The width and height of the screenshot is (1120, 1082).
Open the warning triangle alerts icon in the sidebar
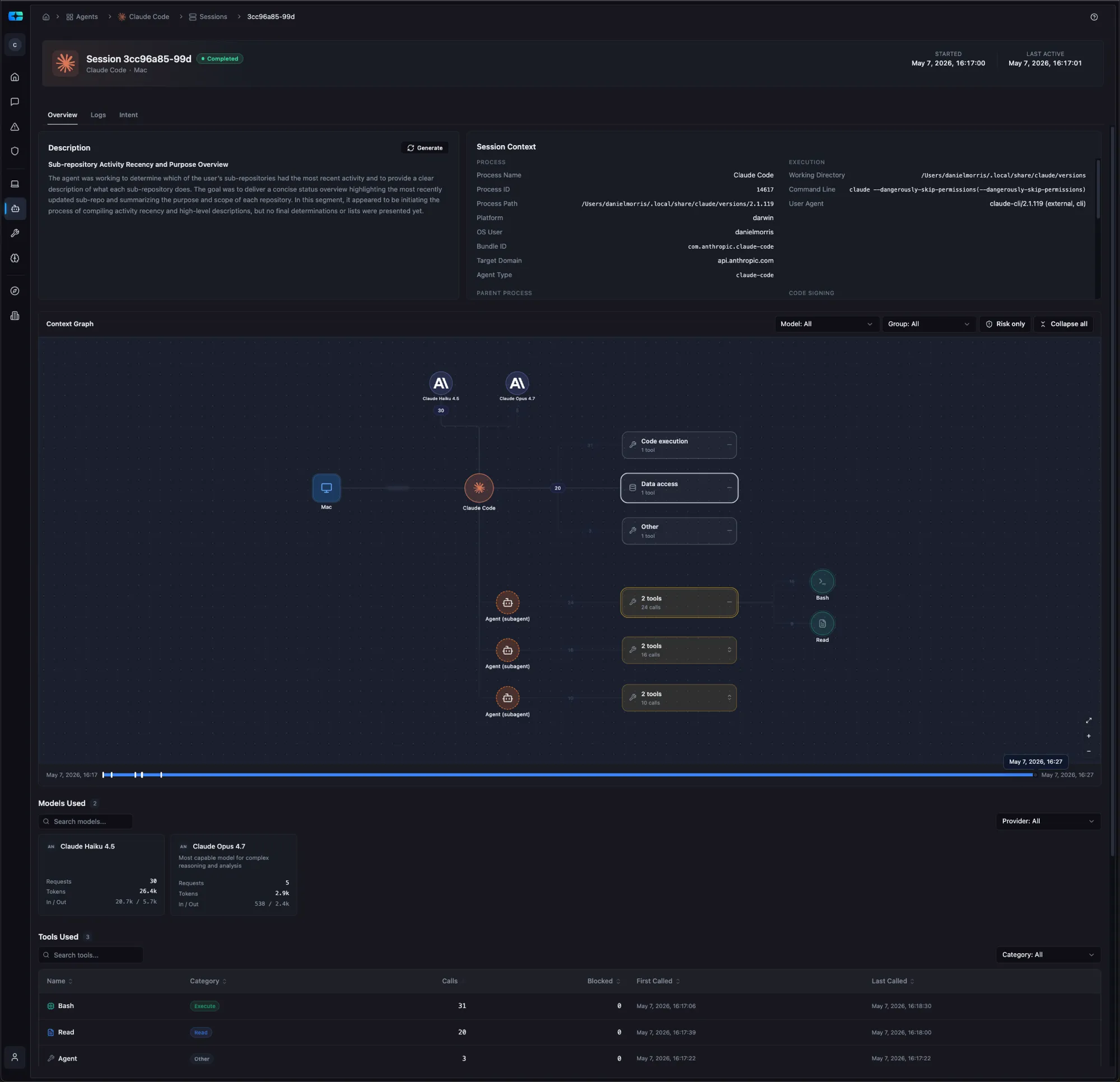pyautogui.click(x=15, y=127)
